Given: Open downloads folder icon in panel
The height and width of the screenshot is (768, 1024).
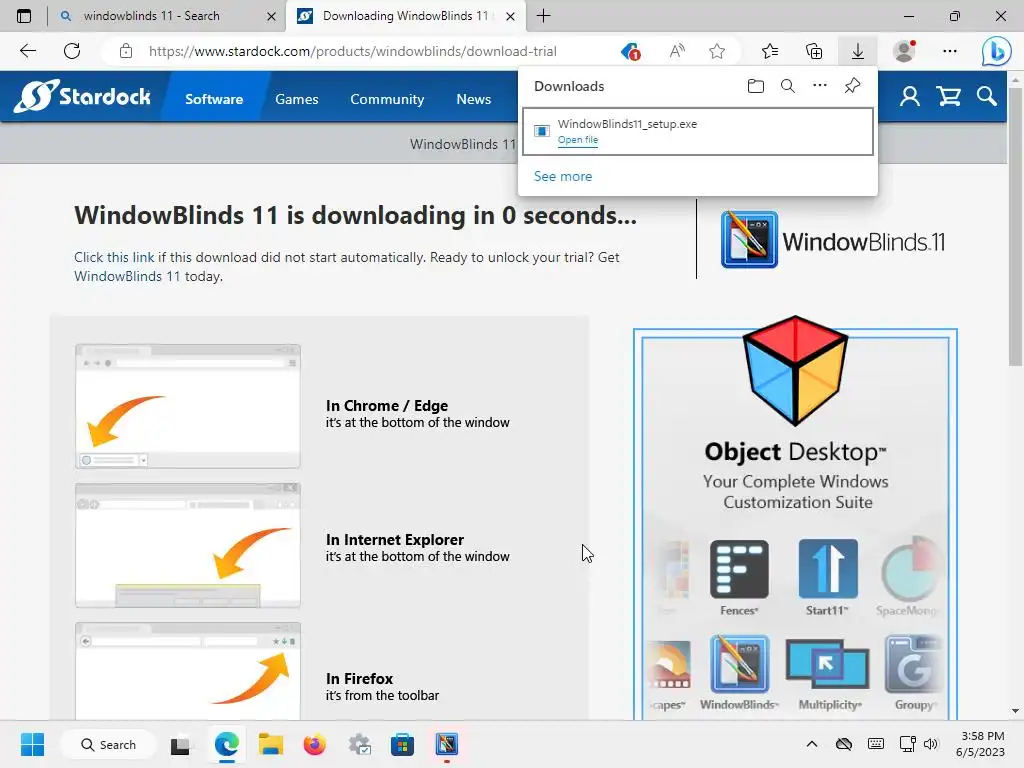Looking at the screenshot, I should point(756,86).
